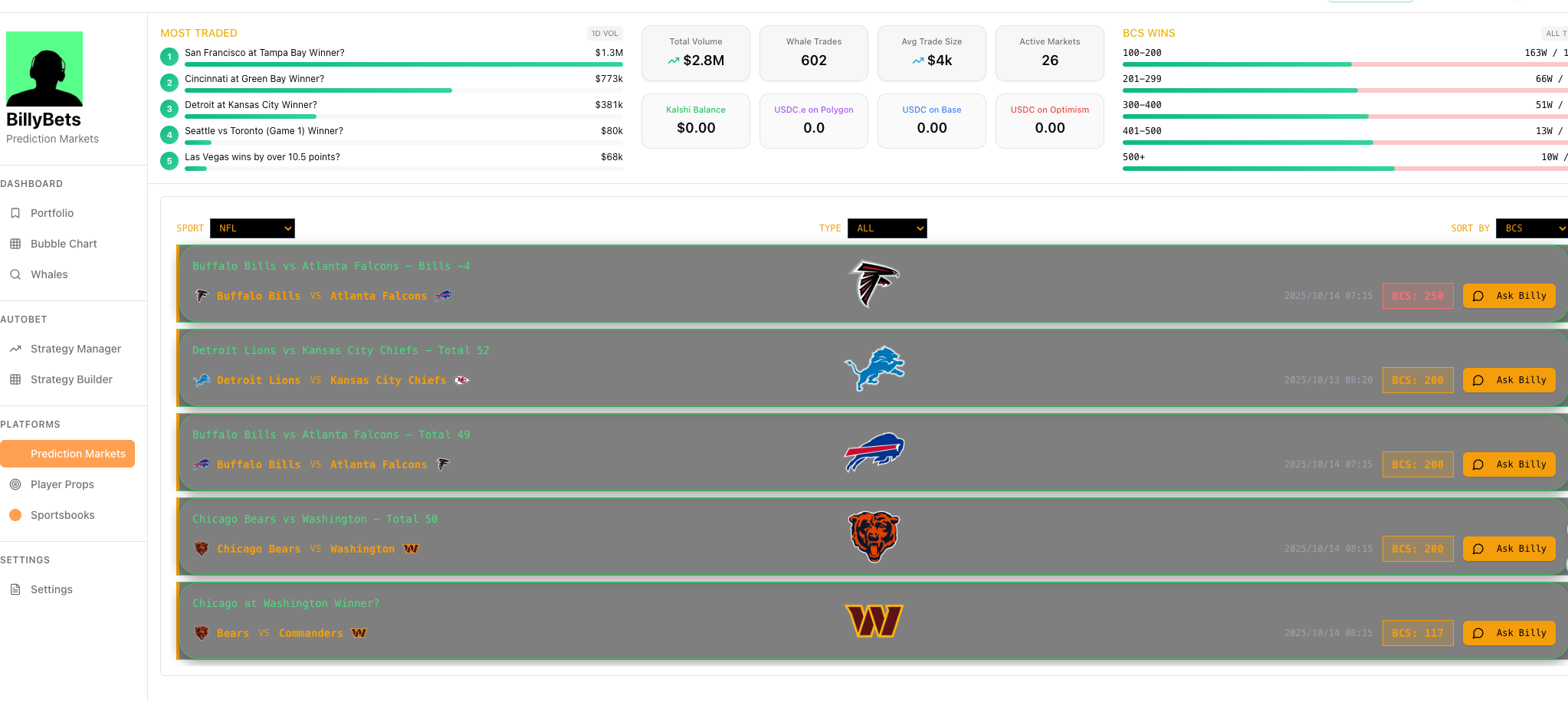1568x702 pixels.
Task: Click the Player Props target icon
Action: point(15,484)
